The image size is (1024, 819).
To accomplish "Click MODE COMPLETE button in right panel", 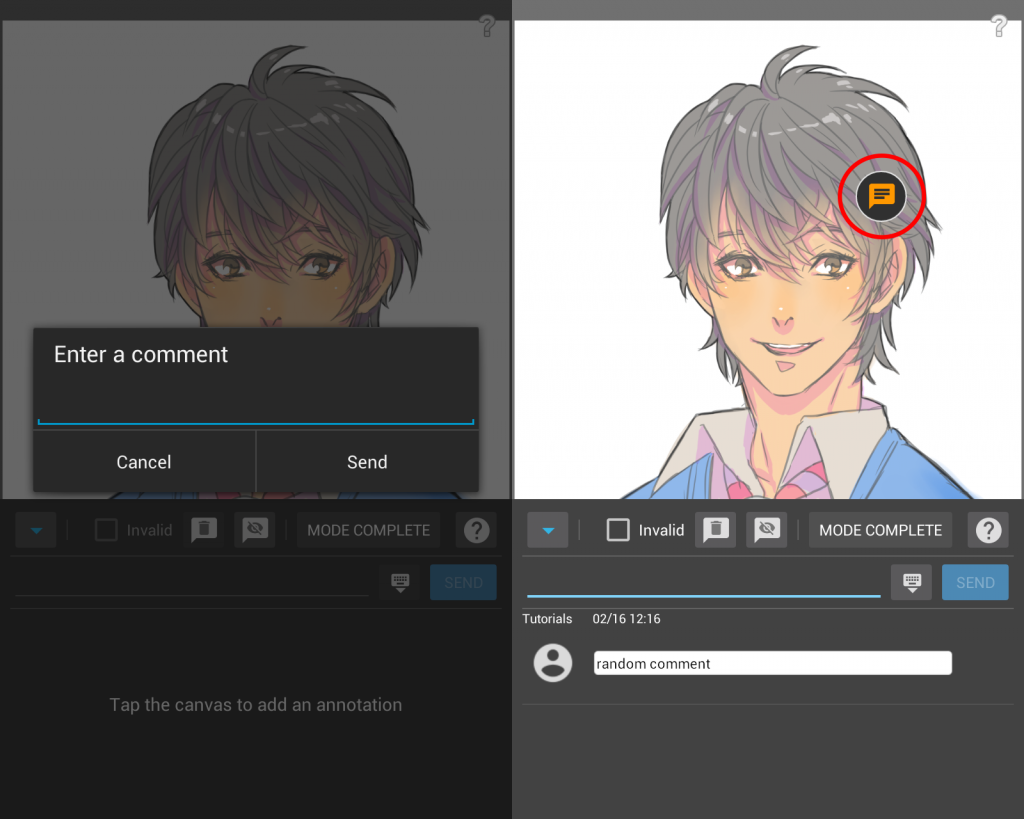I will (880, 530).
